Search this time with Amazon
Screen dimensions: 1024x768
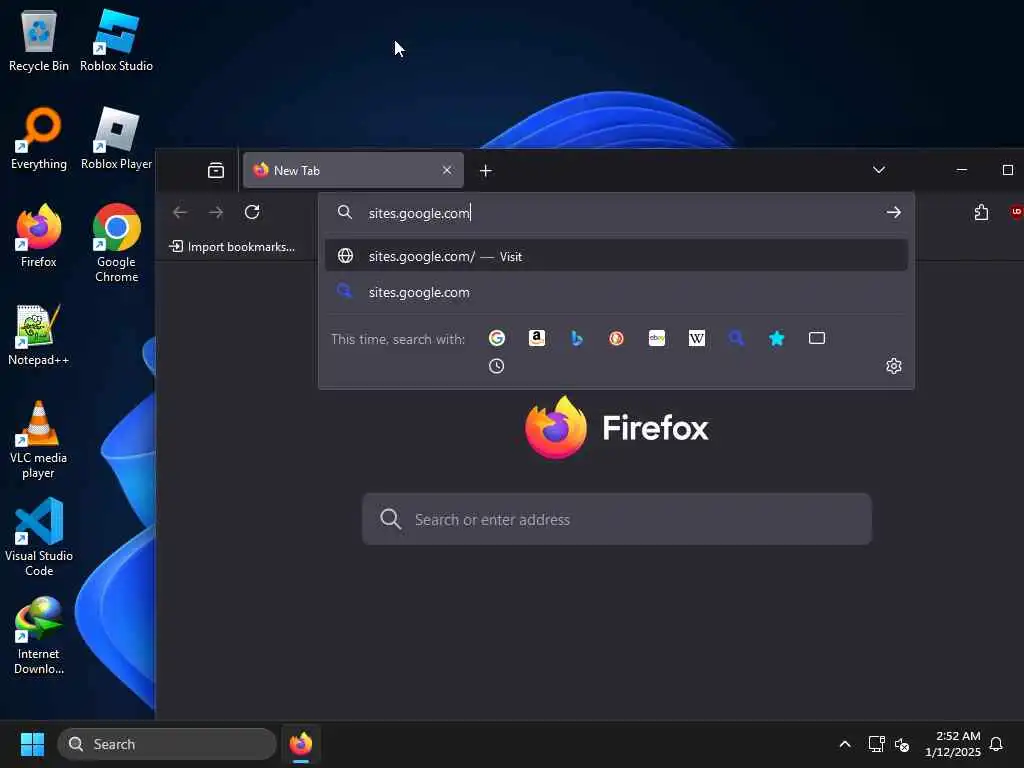(537, 338)
